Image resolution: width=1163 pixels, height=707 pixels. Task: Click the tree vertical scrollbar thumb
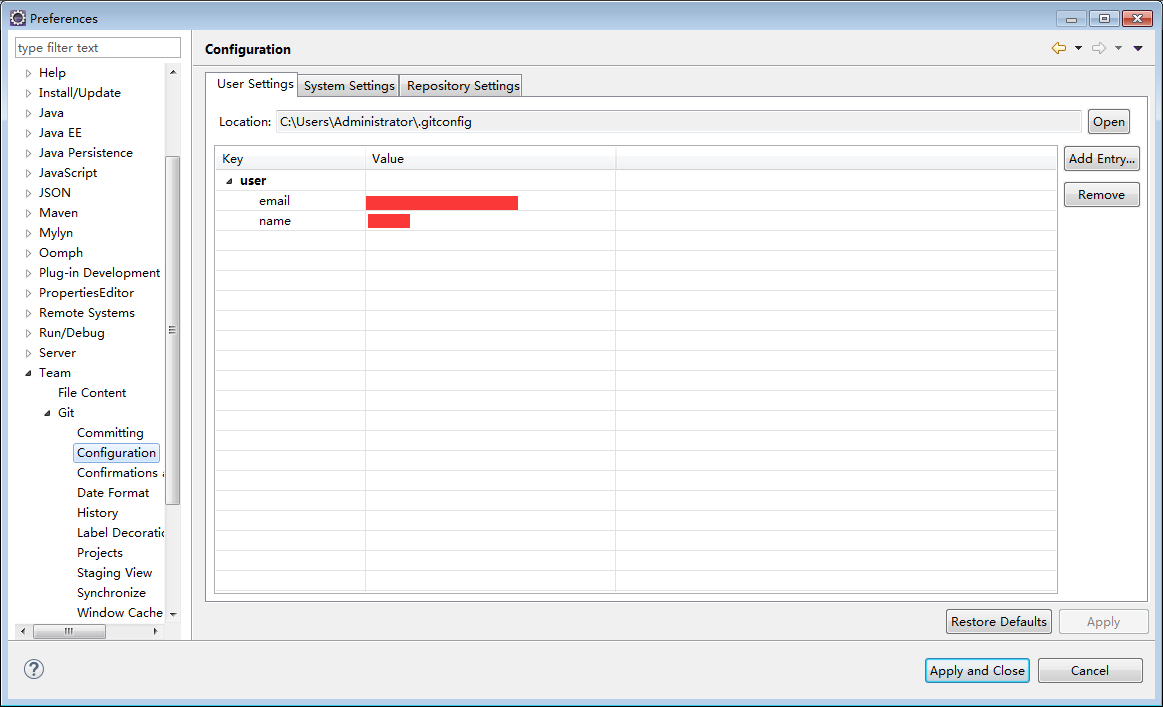[172, 330]
